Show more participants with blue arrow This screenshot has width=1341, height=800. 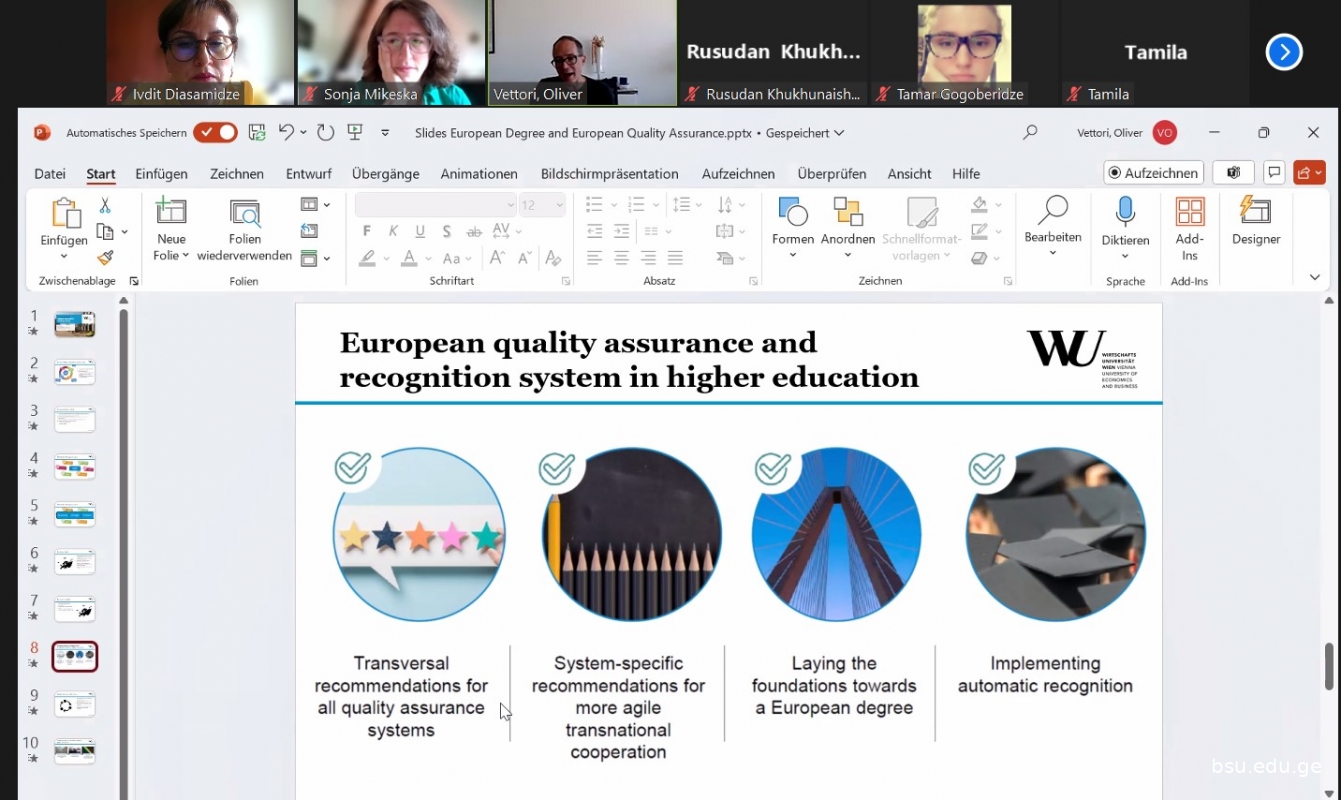point(1283,52)
